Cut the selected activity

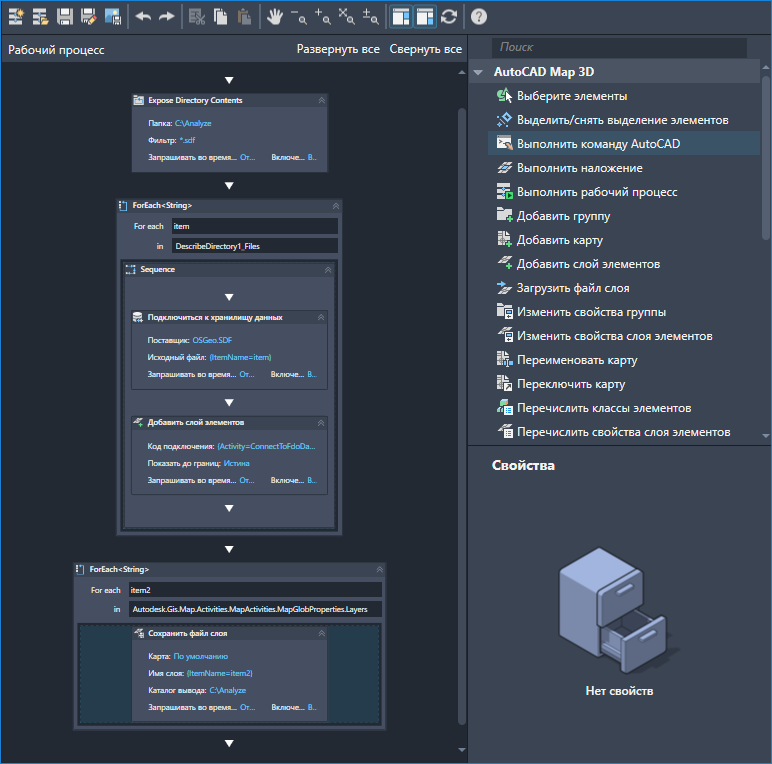pyautogui.click(x=197, y=17)
